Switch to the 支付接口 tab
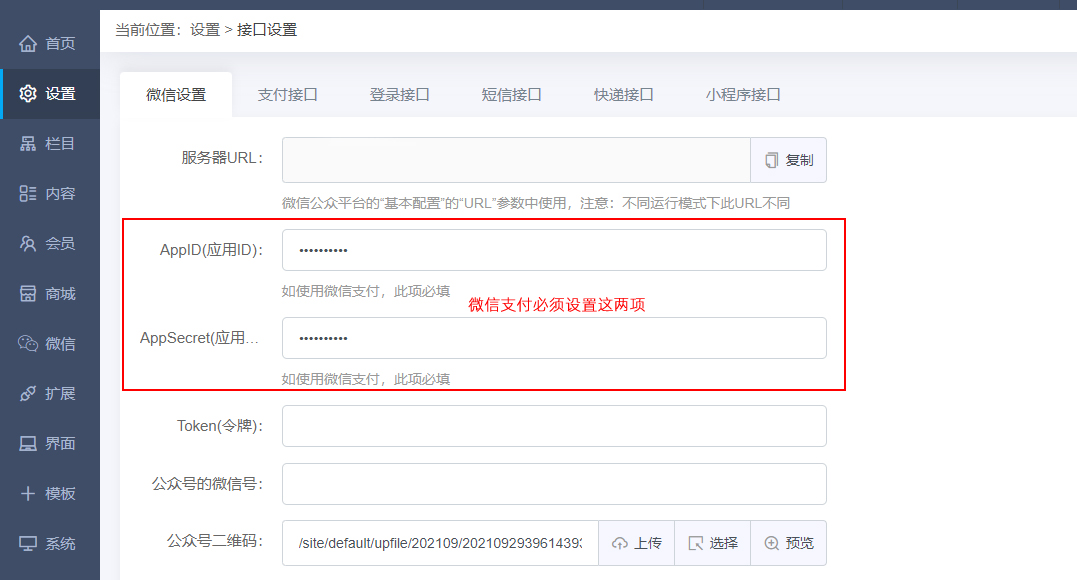Screen dimensions: 1077x580 288,95
